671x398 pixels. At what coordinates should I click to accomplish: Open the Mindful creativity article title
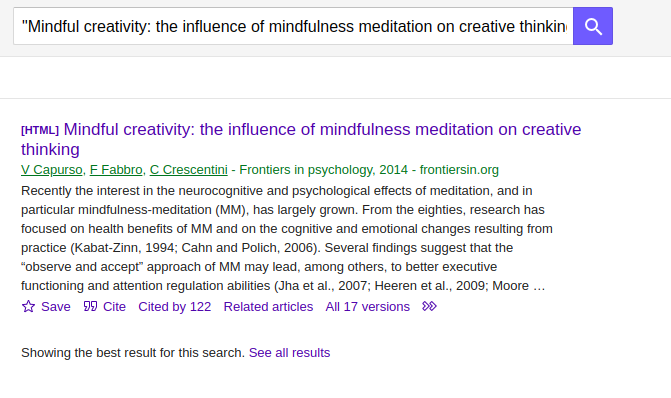pos(301,139)
